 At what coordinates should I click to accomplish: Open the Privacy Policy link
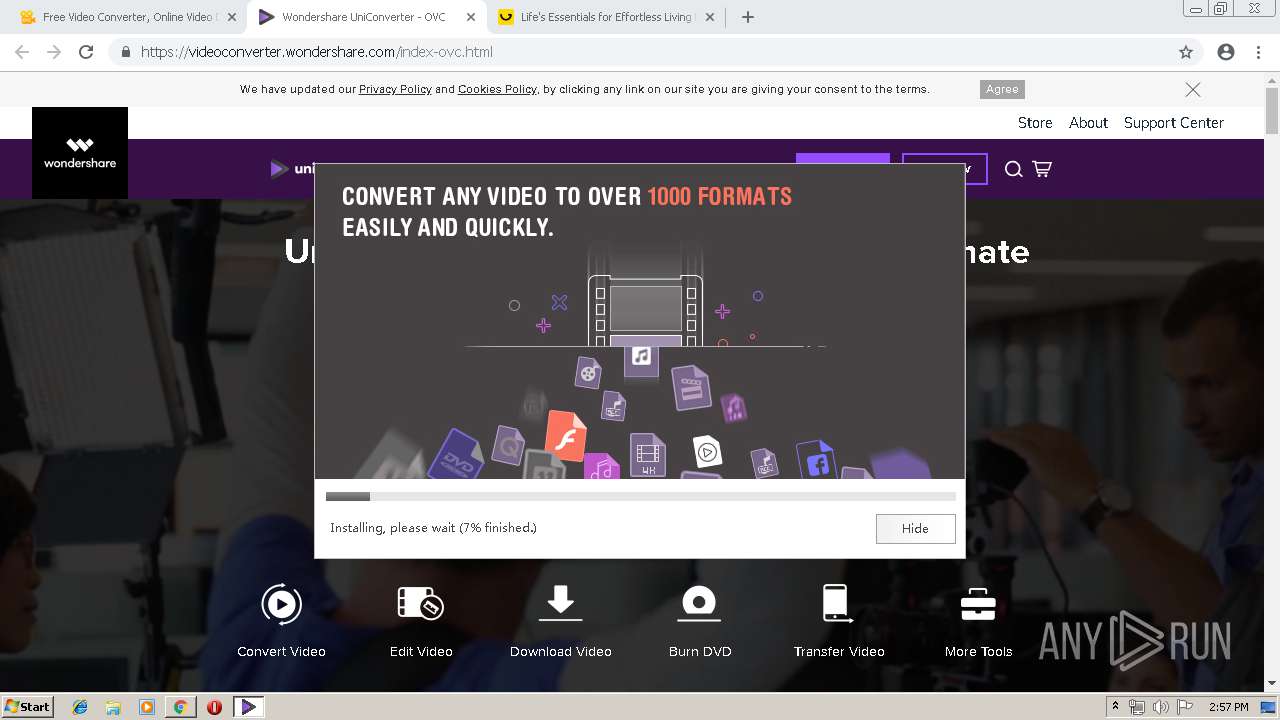tap(395, 89)
